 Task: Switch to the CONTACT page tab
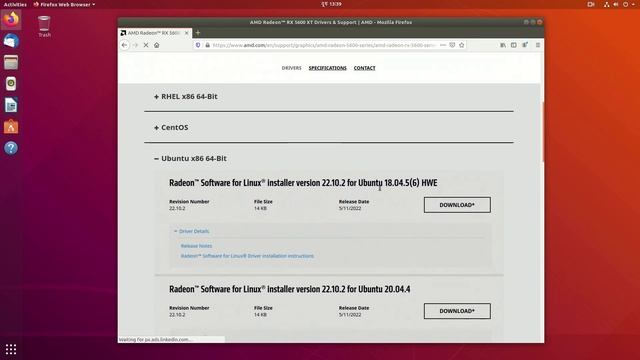click(364, 68)
